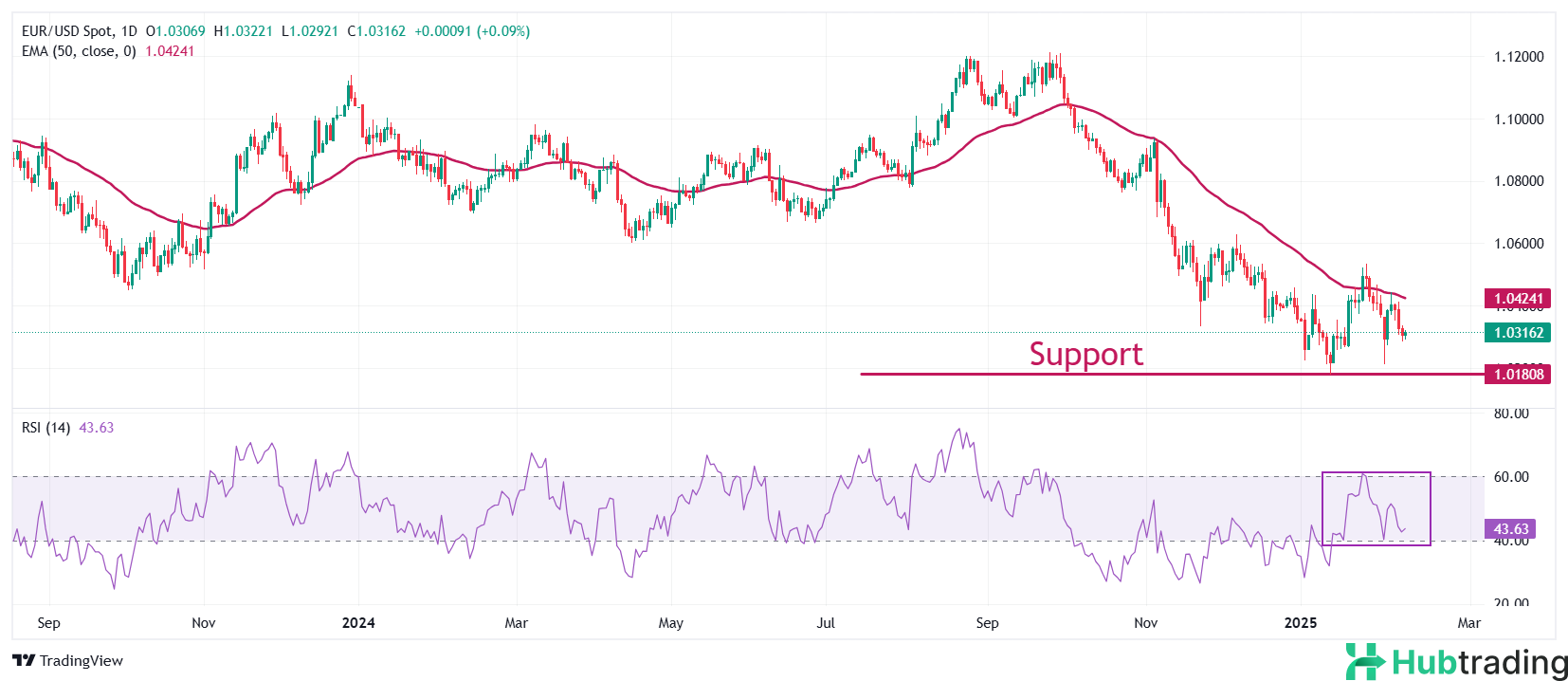
Task: Click the 60.00 level on RSI scale
Action: click(x=1511, y=477)
